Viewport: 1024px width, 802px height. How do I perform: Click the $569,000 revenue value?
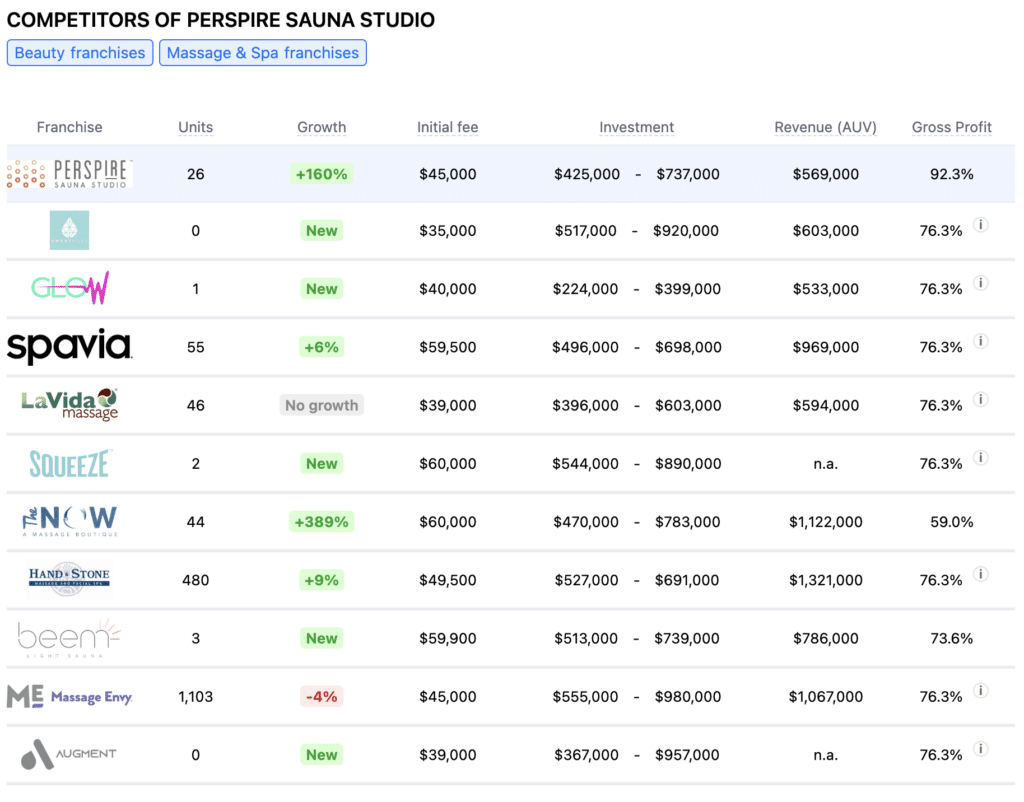825,174
